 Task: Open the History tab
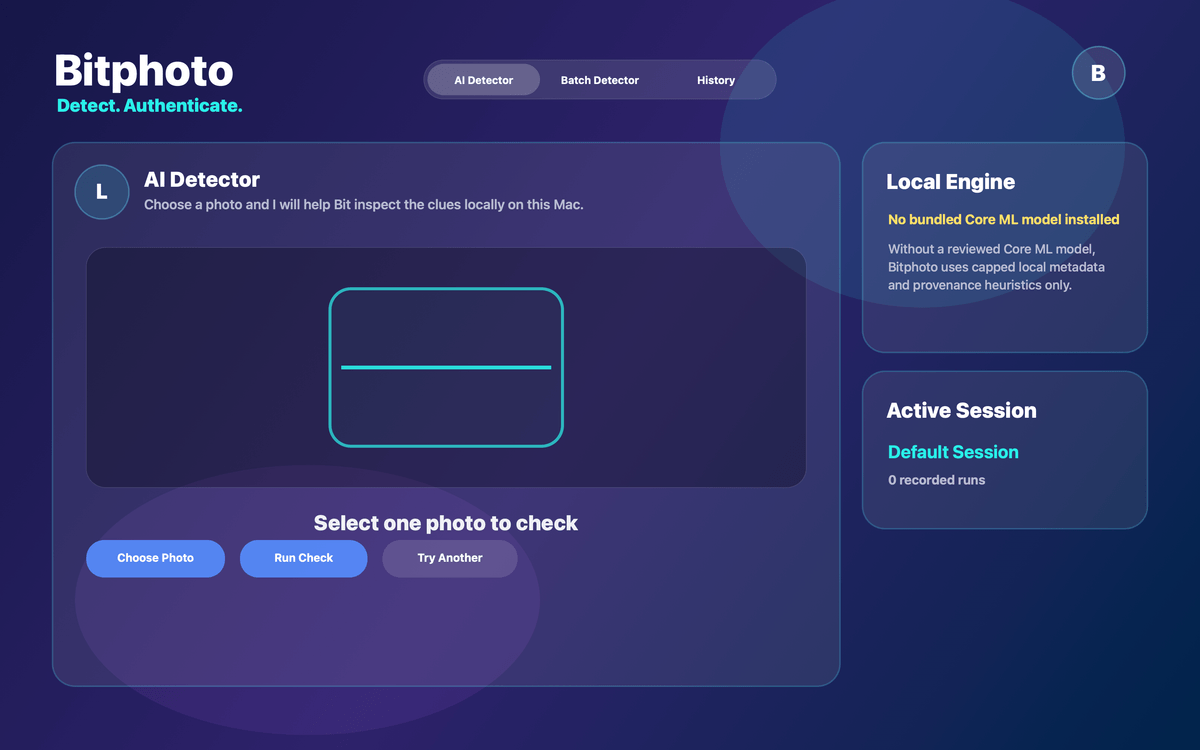[x=716, y=80]
